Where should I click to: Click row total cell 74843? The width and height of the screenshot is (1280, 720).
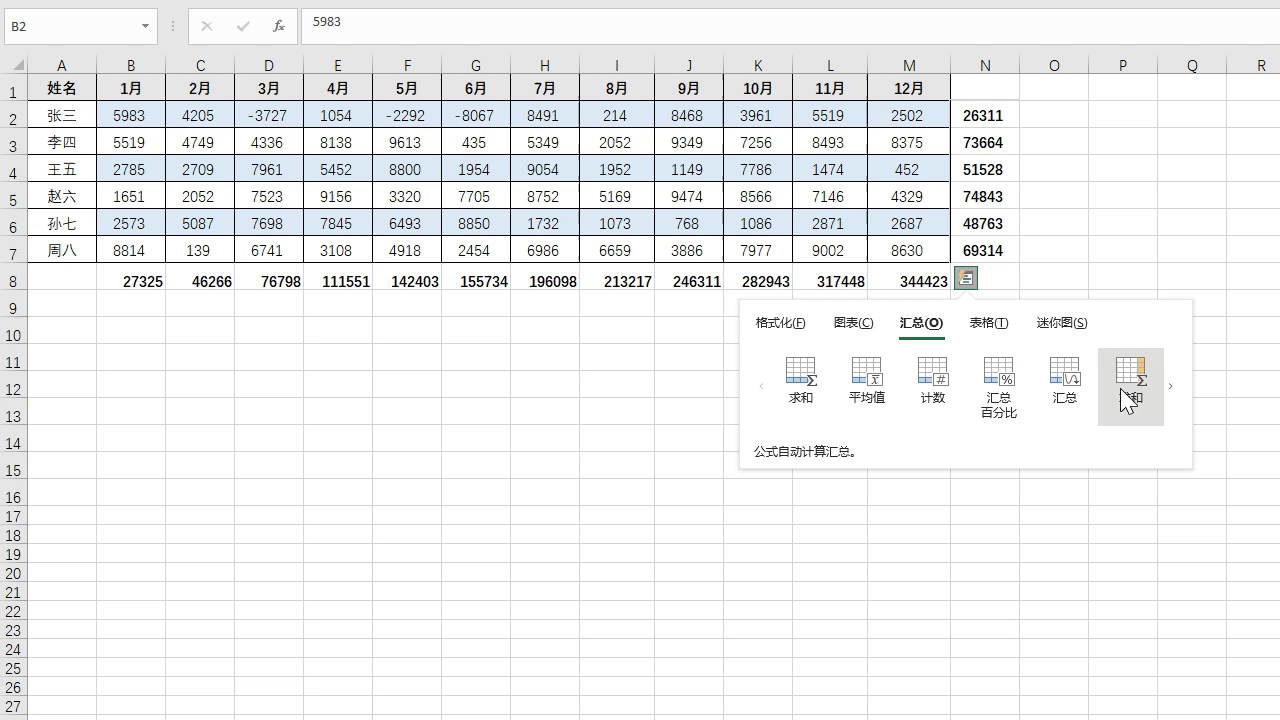click(985, 196)
